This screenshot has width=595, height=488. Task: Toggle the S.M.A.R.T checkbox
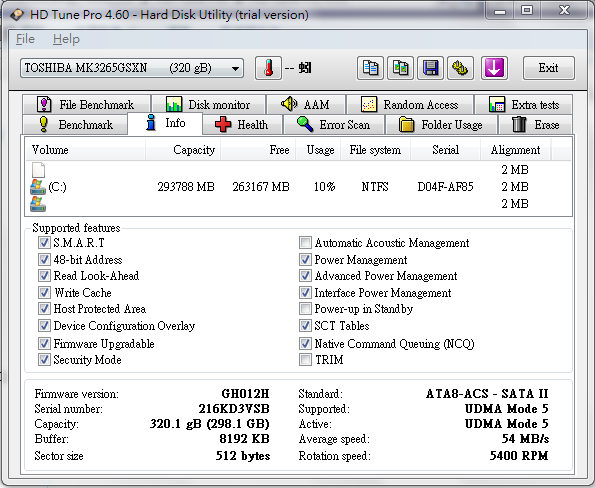pos(44,242)
